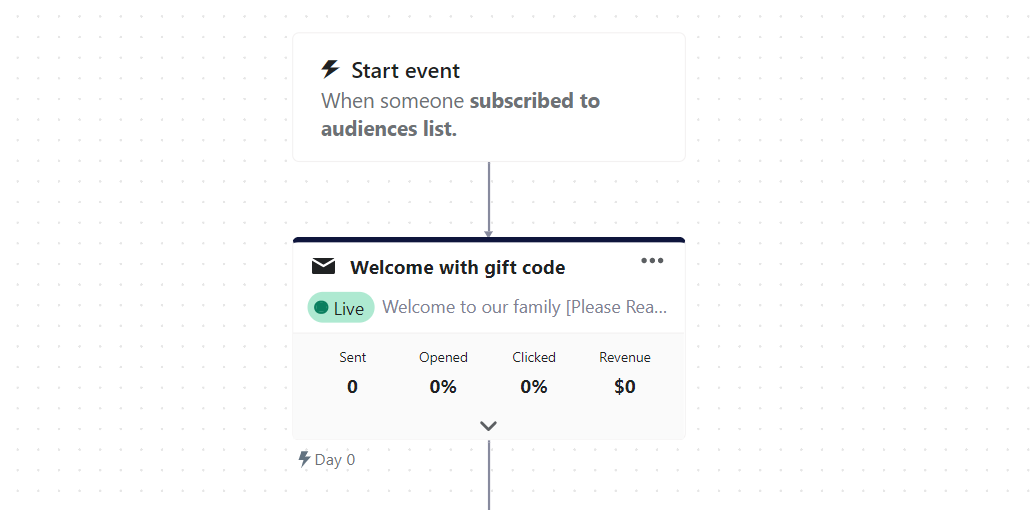Click the Sent stat label

coord(352,357)
